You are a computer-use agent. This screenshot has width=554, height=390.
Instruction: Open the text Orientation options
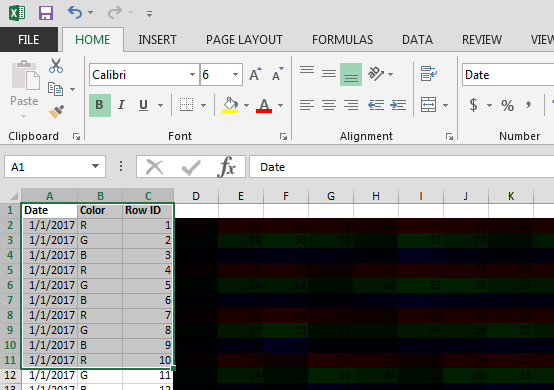380,74
